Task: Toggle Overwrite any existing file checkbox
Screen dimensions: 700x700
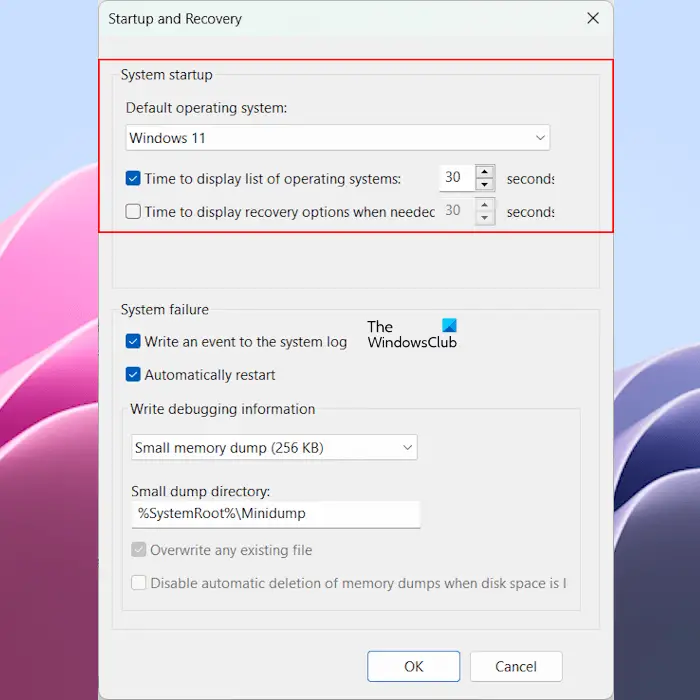Action: tap(138, 550)
